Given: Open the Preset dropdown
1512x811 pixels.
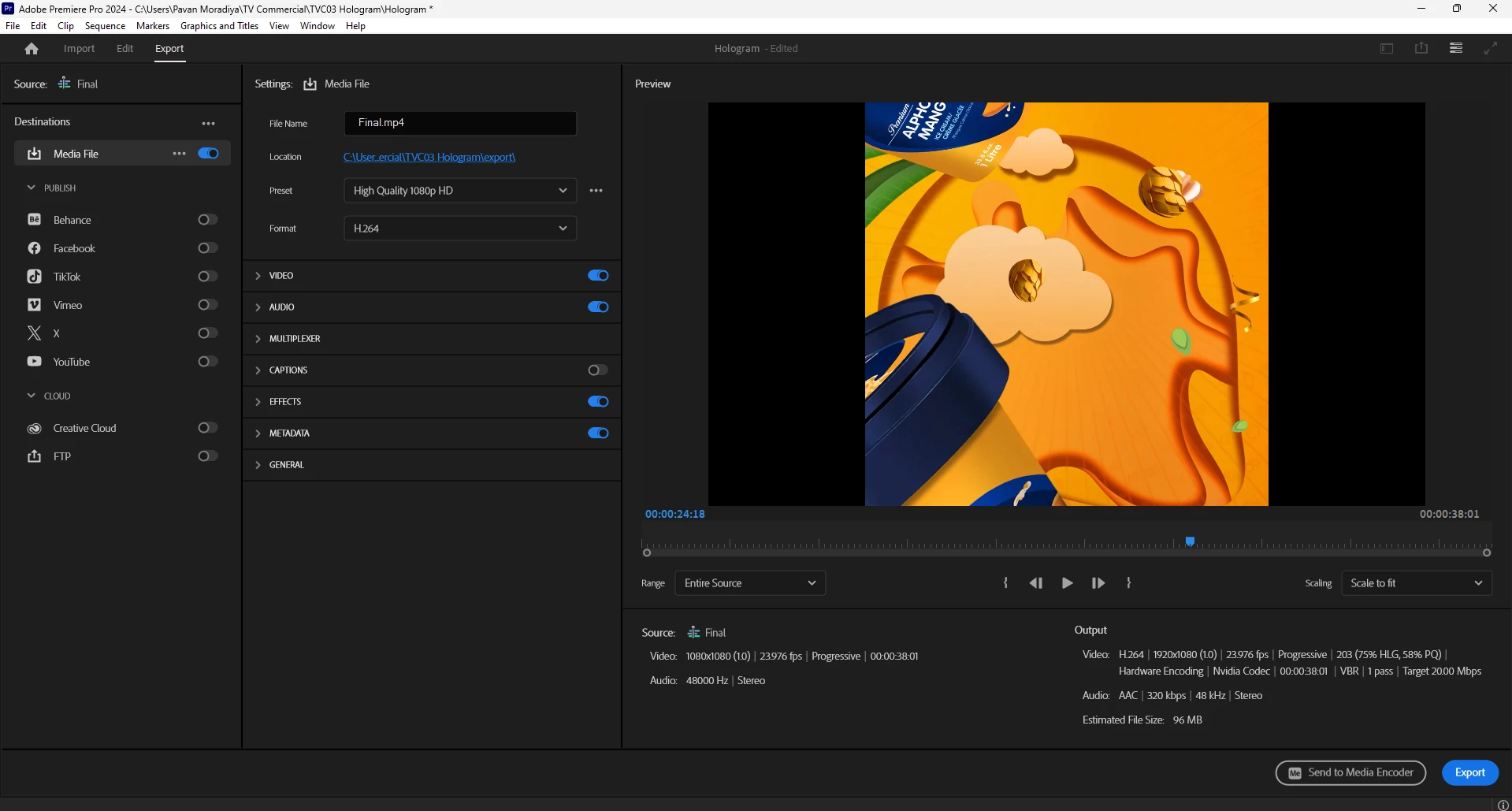Looking at the screenshot, I should point(460,191).
